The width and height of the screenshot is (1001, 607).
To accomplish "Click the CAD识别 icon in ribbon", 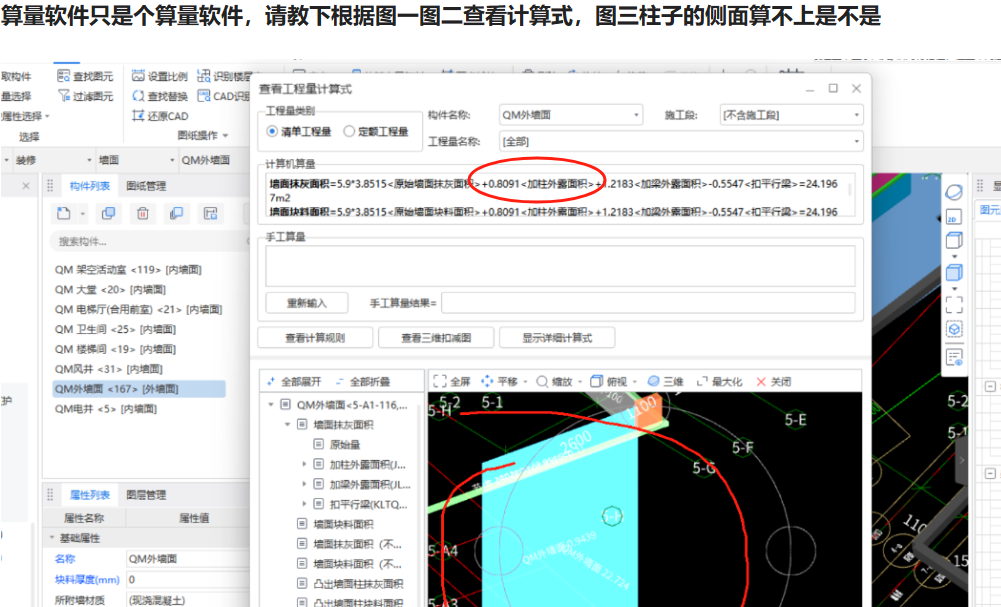I will coord(204,96).
